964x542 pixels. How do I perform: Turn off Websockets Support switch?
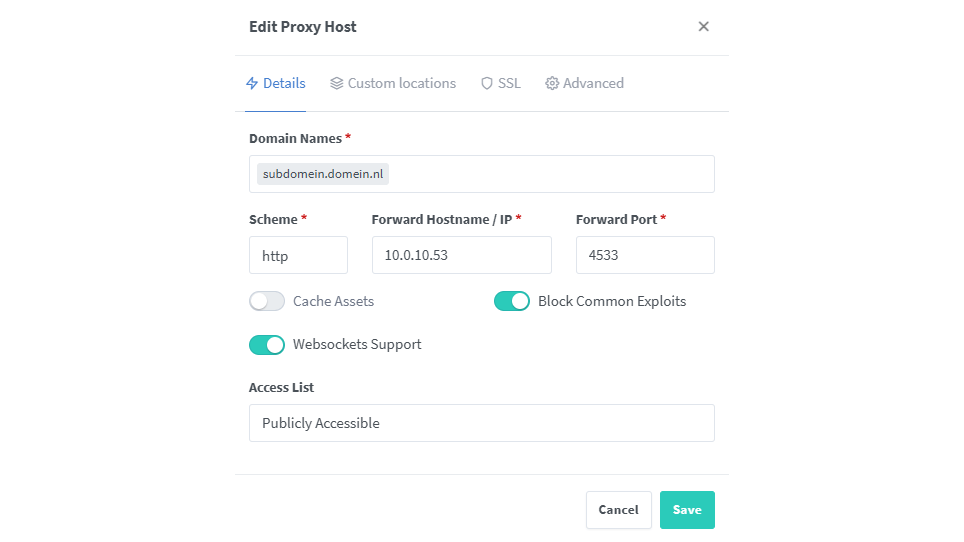(267, 344)
